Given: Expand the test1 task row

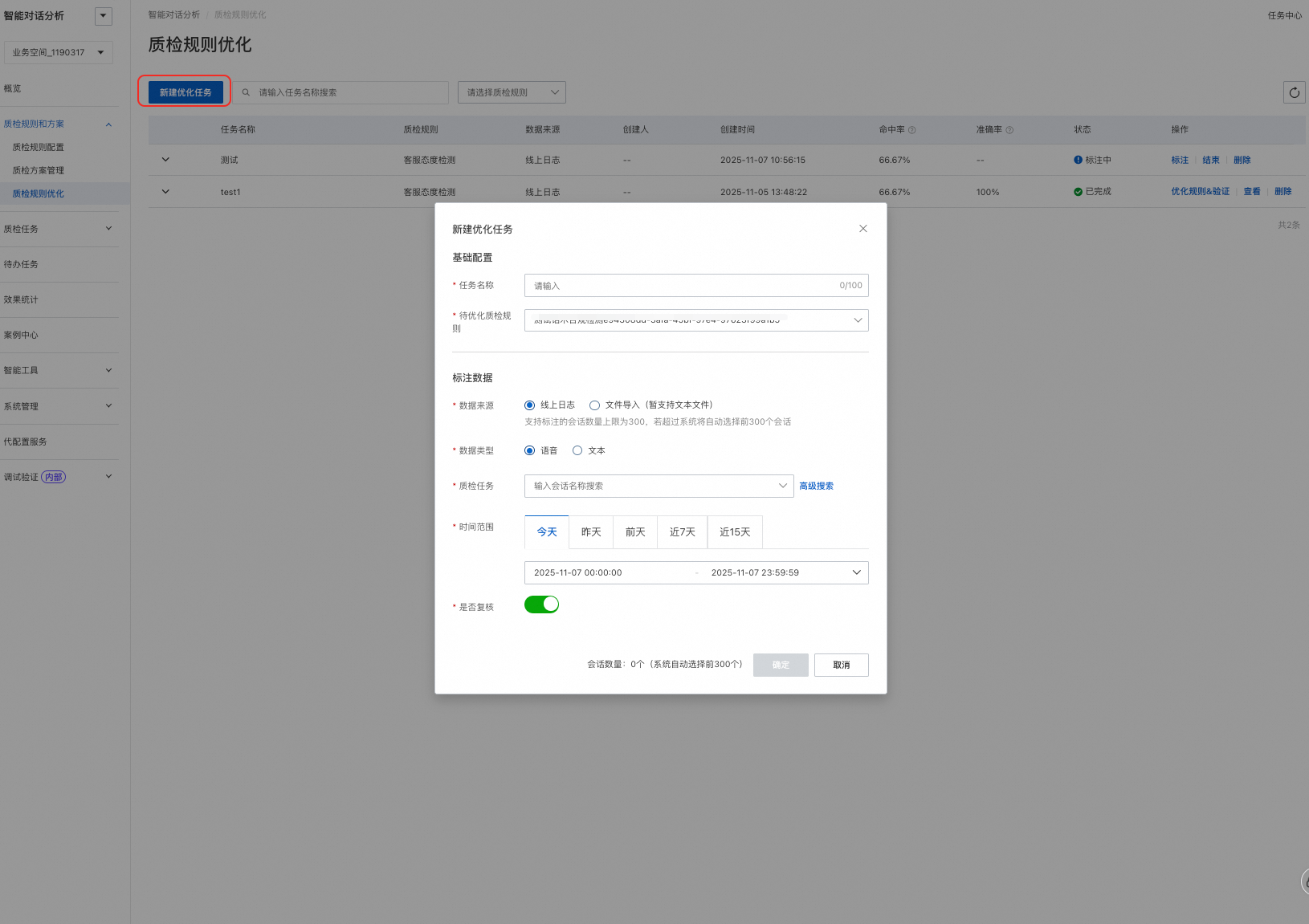Looking at the screenshot, I should tap(165, 192).
